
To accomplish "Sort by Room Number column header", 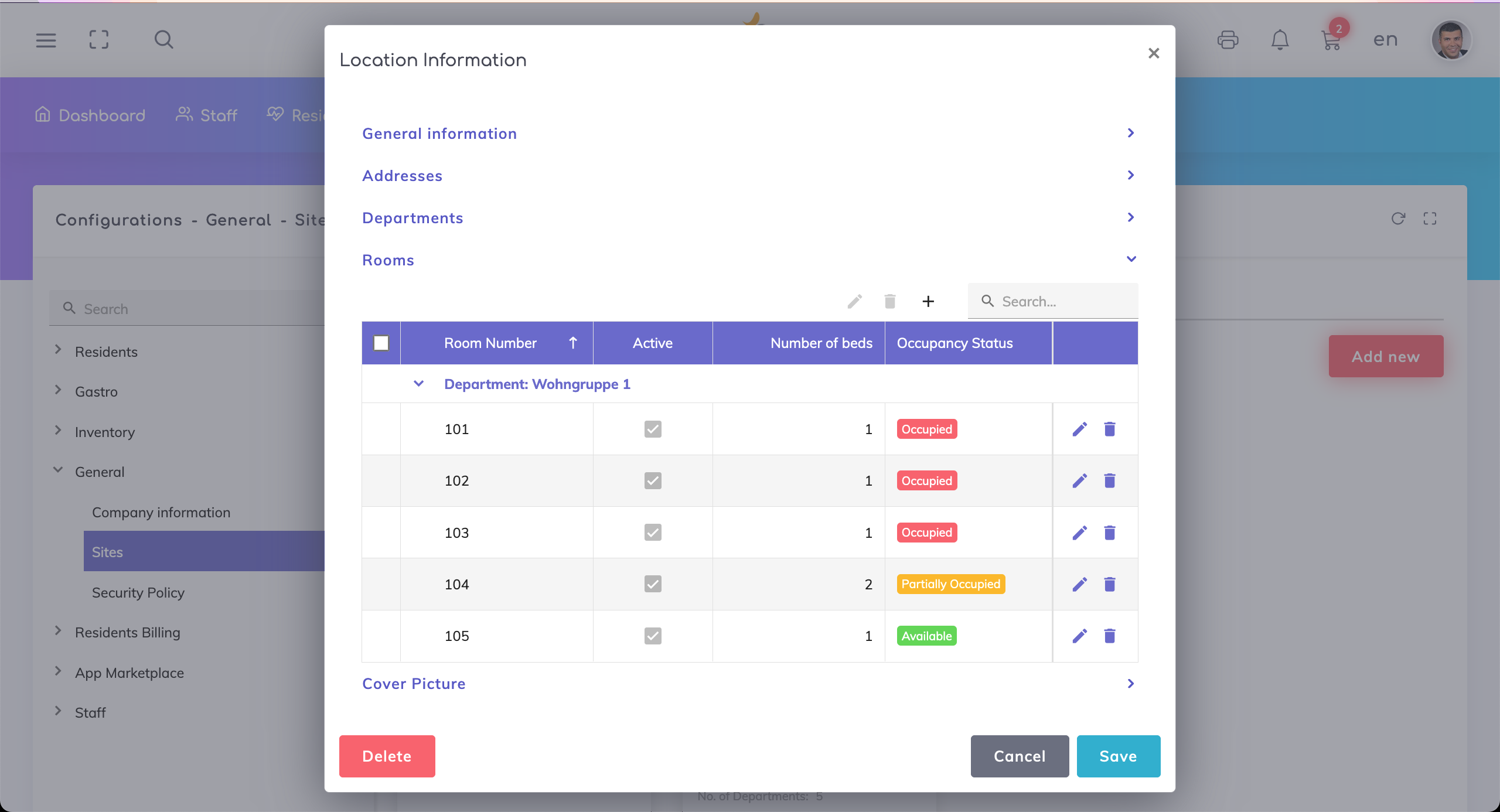I will [491, 343].
